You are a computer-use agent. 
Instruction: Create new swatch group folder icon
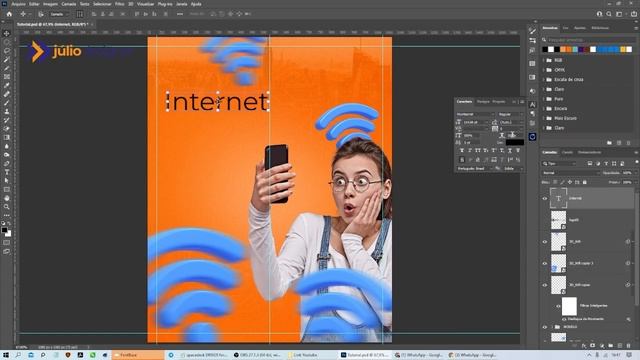[x=609, y=143]
